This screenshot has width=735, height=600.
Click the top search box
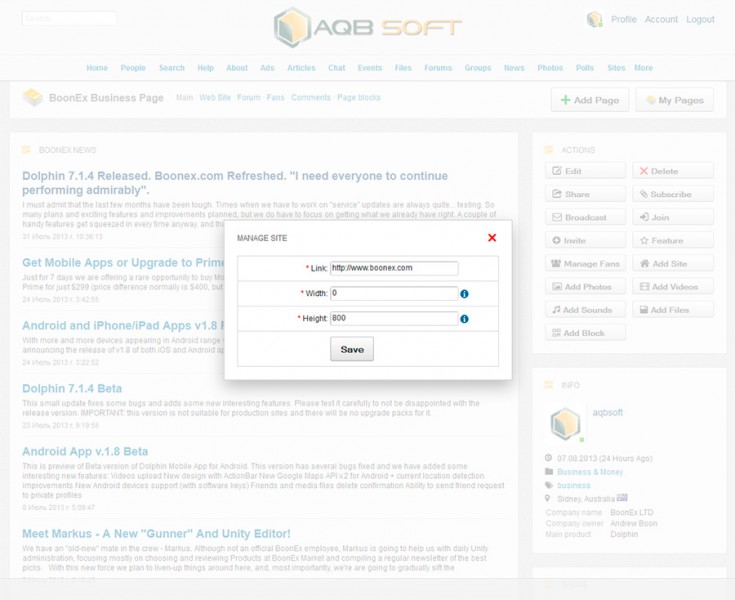69,19
